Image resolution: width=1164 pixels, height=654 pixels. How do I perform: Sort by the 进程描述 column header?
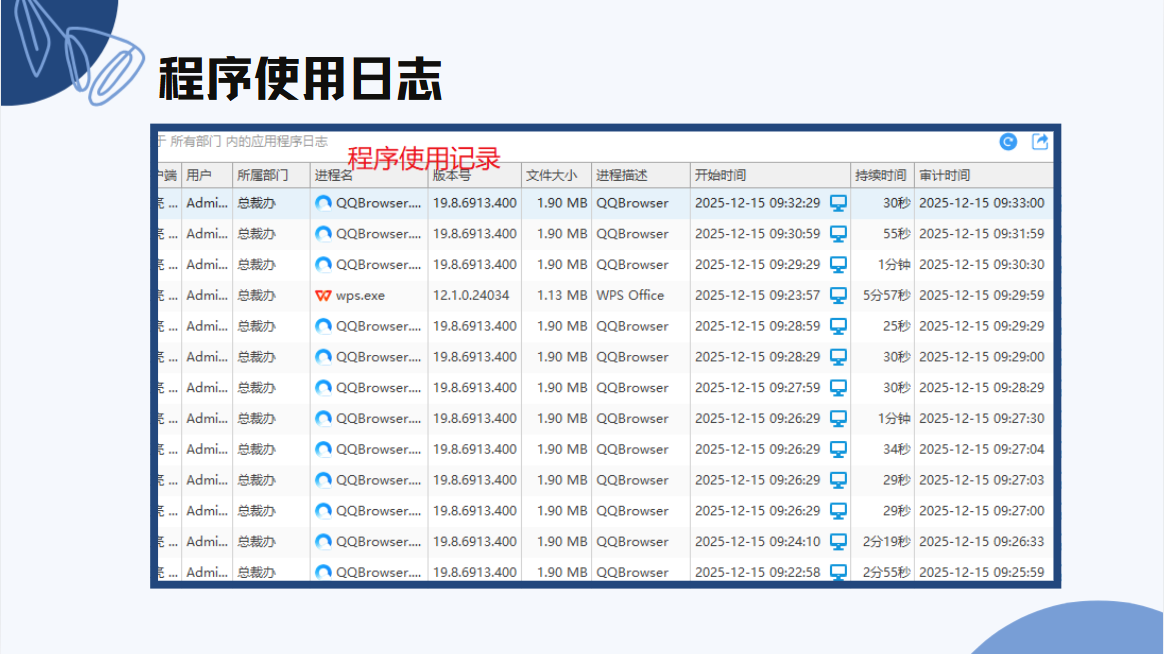point(641,175)
